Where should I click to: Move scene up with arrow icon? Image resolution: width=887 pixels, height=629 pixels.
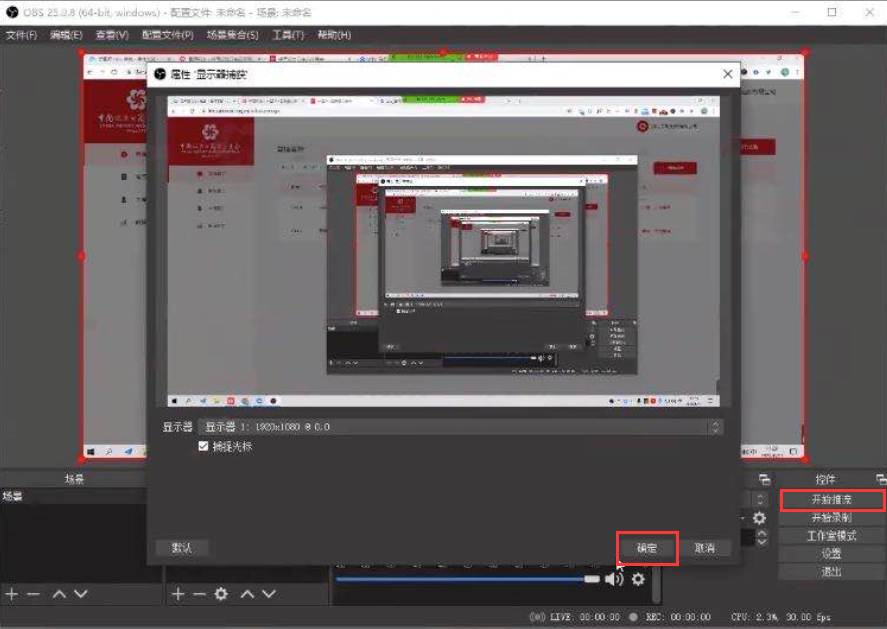tap(59, 594)
